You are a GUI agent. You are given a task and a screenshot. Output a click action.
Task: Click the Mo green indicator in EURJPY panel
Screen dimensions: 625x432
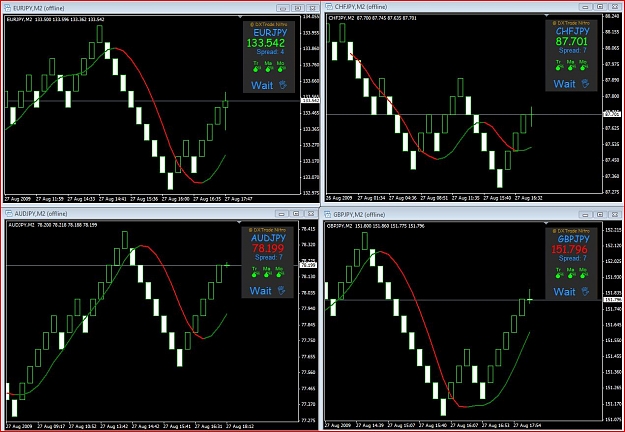tap(281, 67)
